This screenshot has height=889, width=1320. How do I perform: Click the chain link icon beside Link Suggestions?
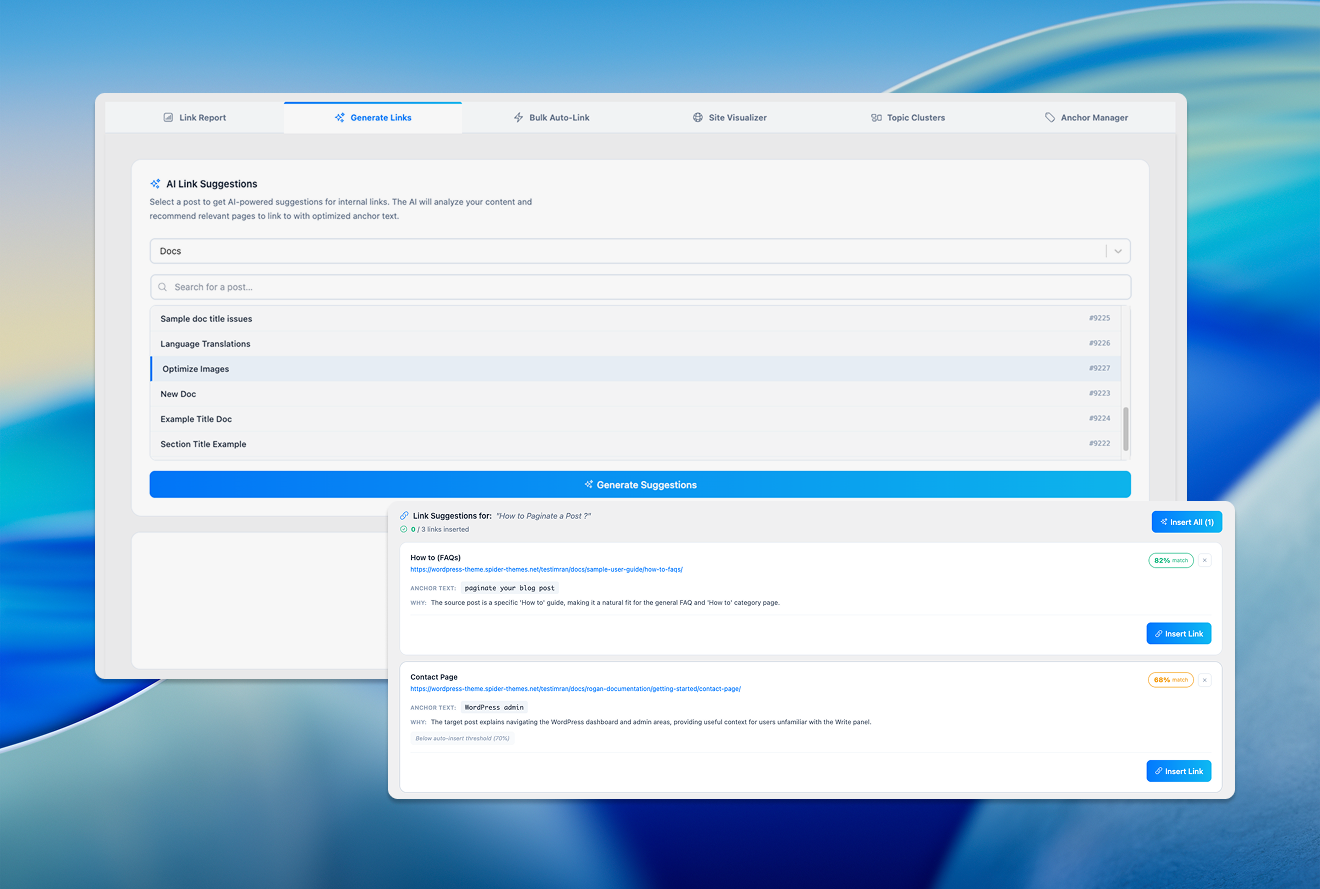[x=404, y=516]
